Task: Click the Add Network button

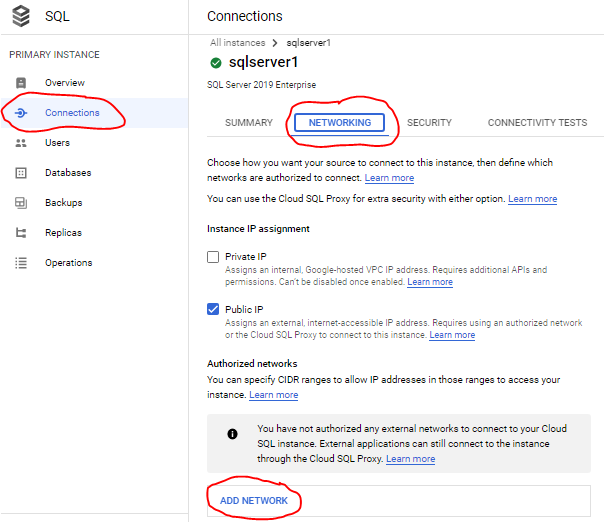Action: pos(254,500)
